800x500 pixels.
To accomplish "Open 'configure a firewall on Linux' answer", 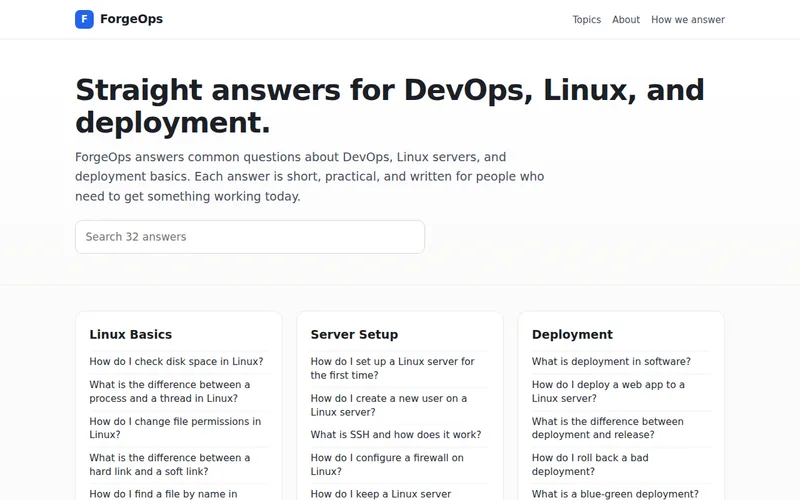I will click(387, 464).
